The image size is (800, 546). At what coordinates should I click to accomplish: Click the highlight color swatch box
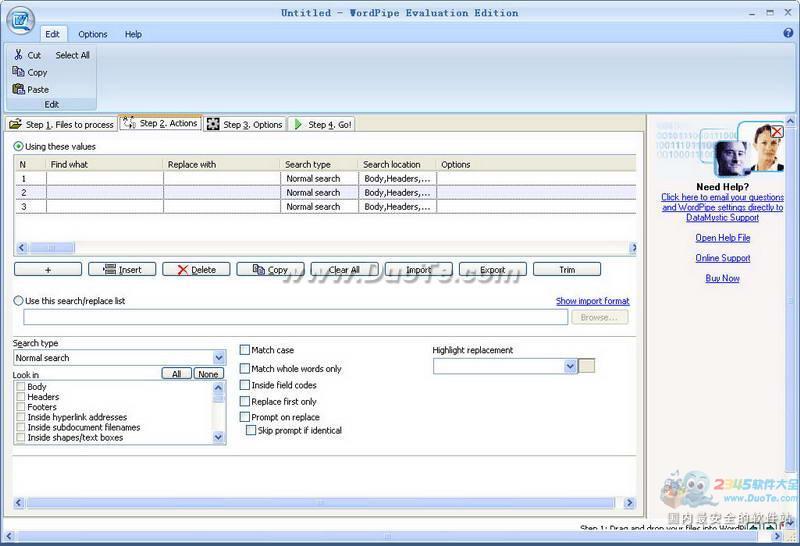click(586, 366)
